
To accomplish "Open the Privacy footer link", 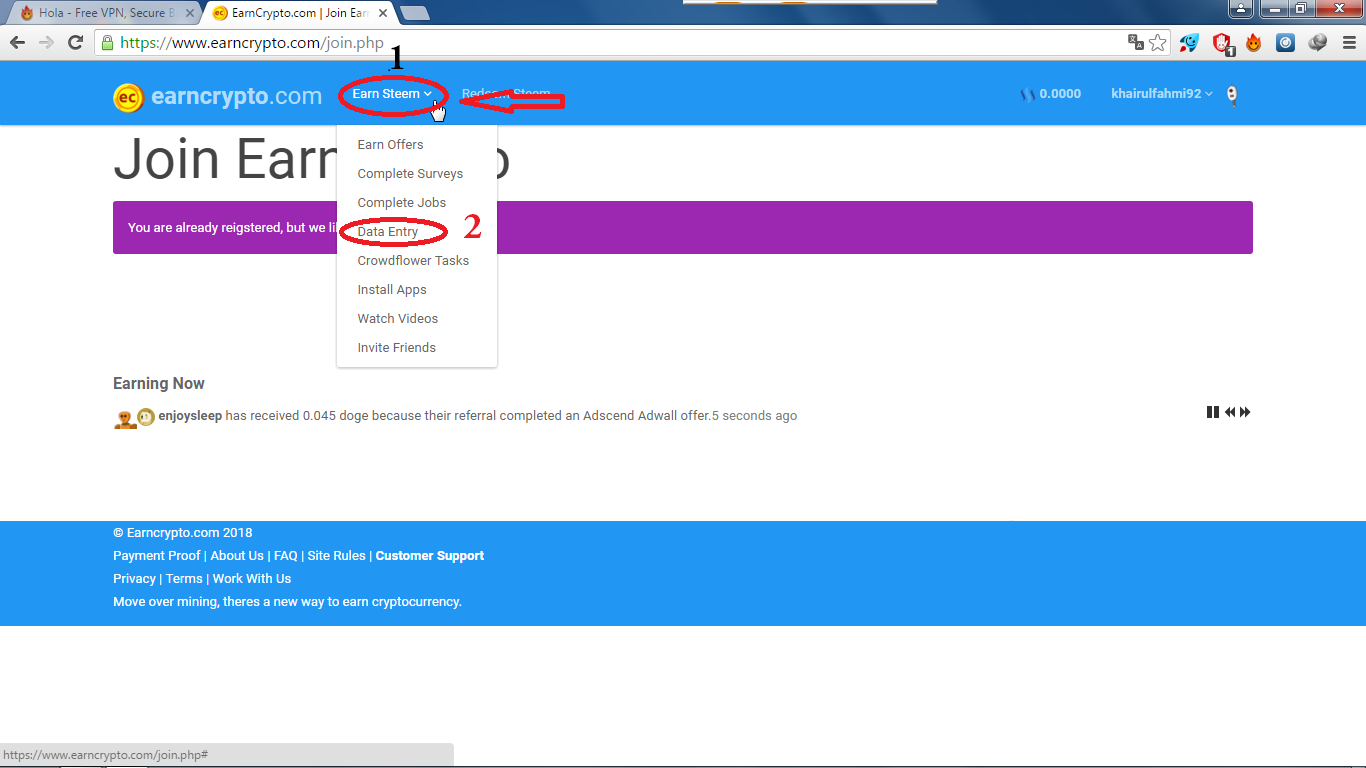I will [x=134, y=579].
